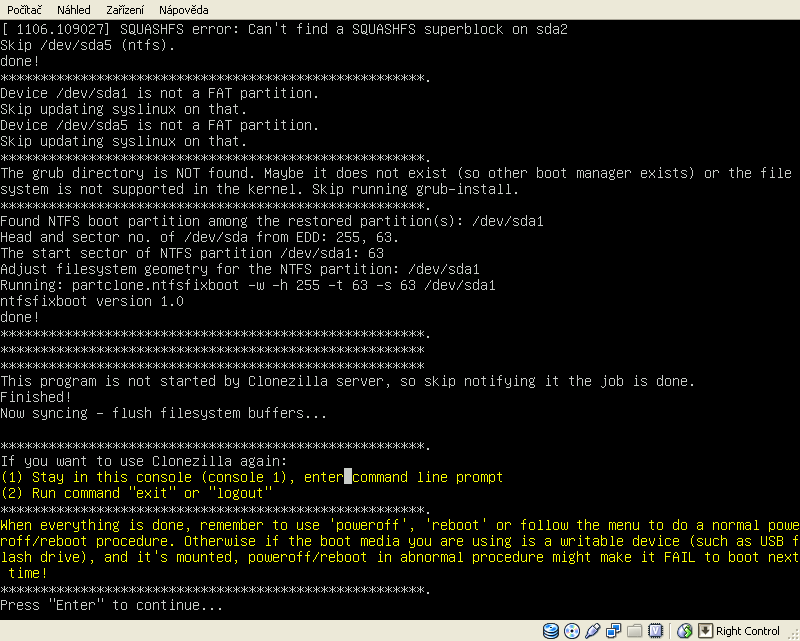Click the yellow 'Run command "exit"' line
Viewport: 800px width, 641px height.
pyautogui.click(x=136, y=493)
